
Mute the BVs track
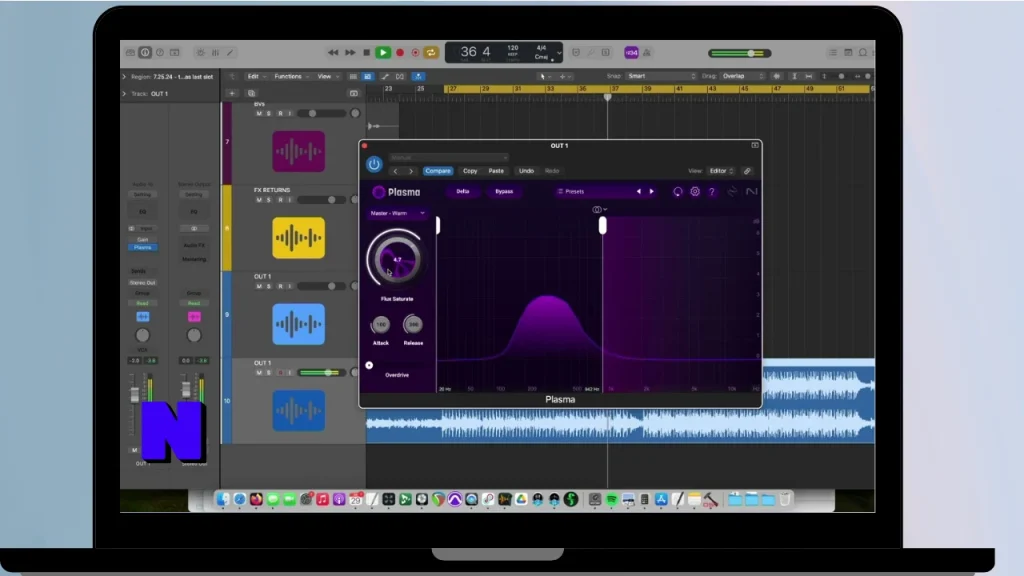259,114
